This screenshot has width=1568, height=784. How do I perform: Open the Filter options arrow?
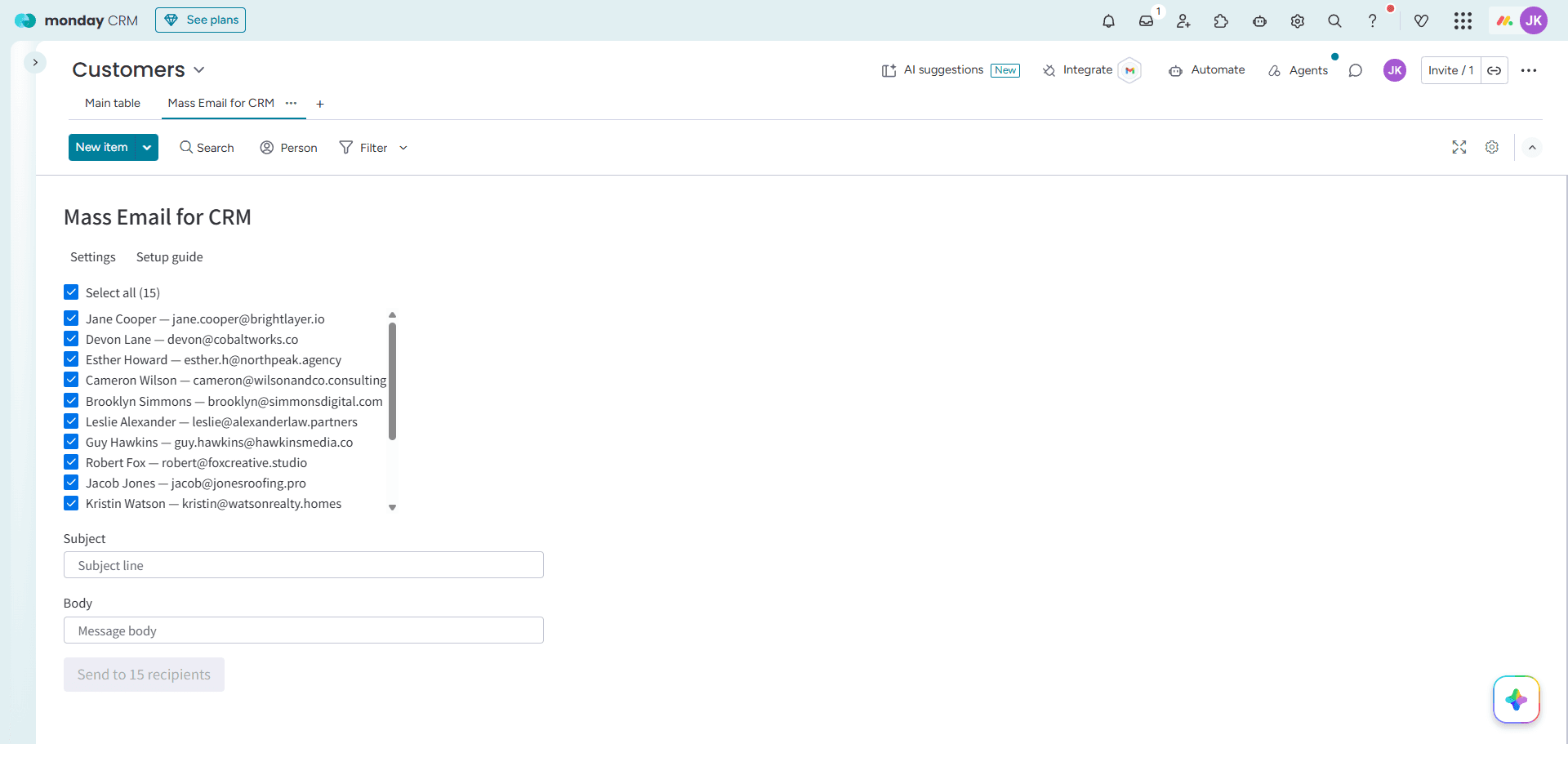[403, 148]
